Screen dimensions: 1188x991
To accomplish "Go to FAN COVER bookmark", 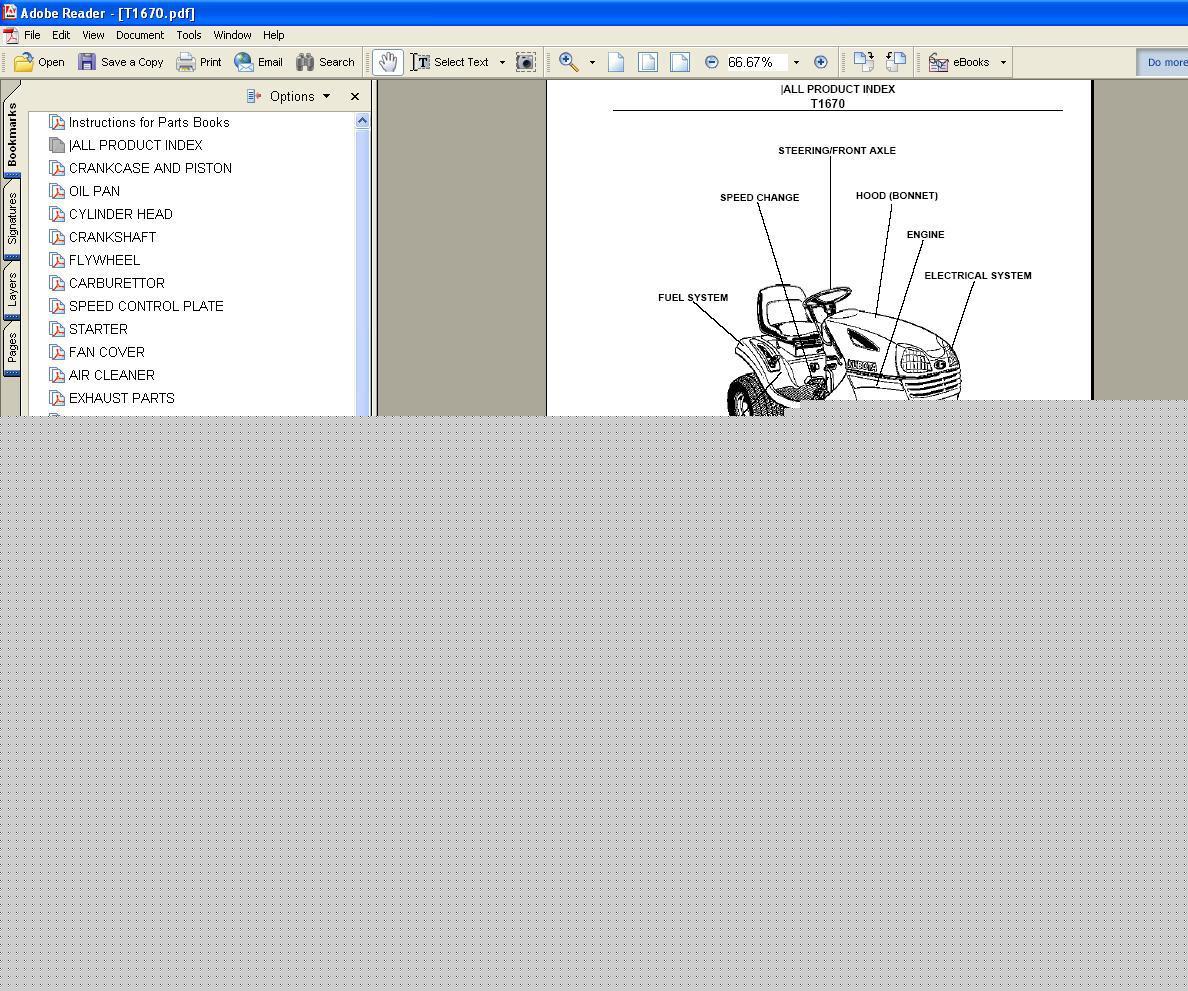I will click(x=106, y=352).
